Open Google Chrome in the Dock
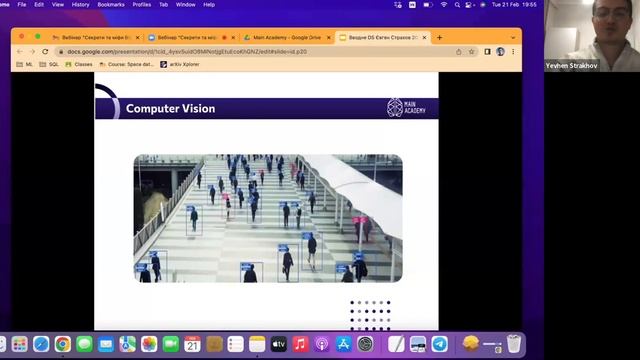Viewport: 640px width, 360px height. [x=62, y=344]
